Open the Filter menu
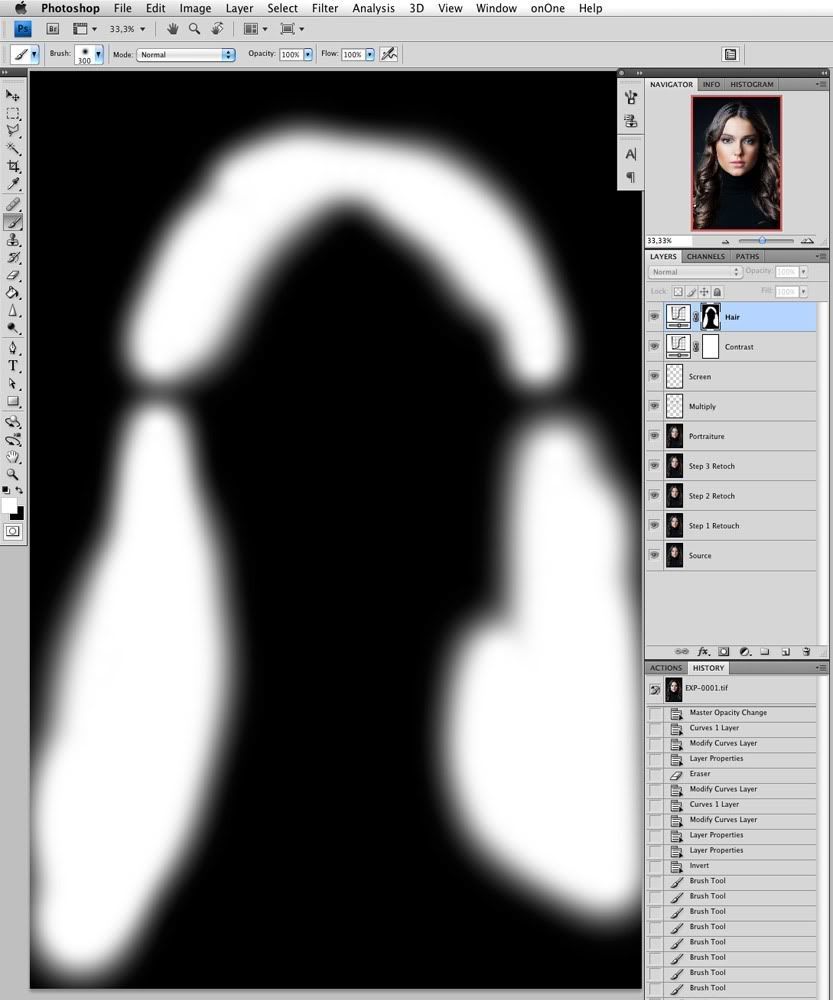The image size is (833, 1000). pyautogui.click(x=325, y=8)
